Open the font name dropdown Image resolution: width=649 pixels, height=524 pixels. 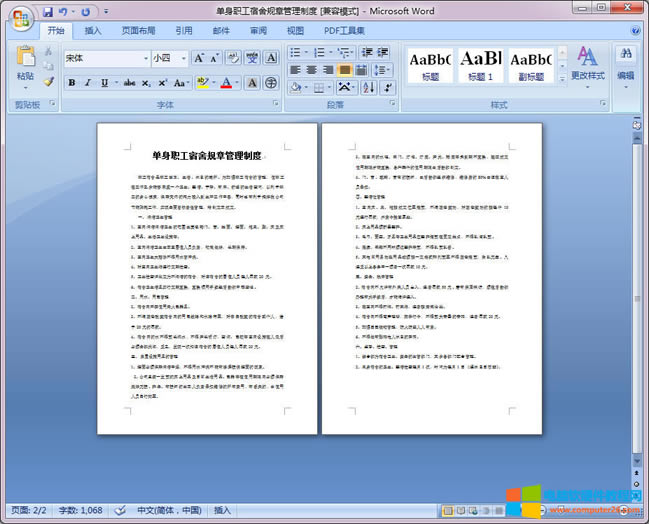click(144, 58)
